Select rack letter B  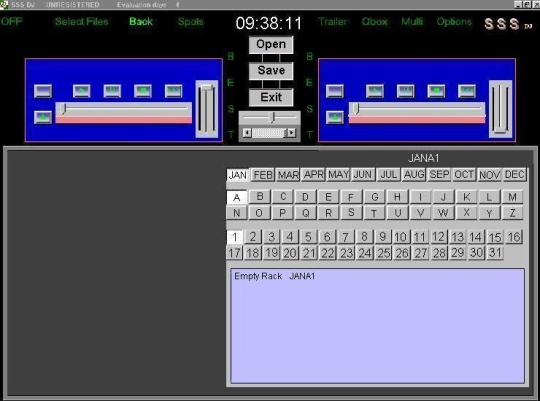[260, 197]
